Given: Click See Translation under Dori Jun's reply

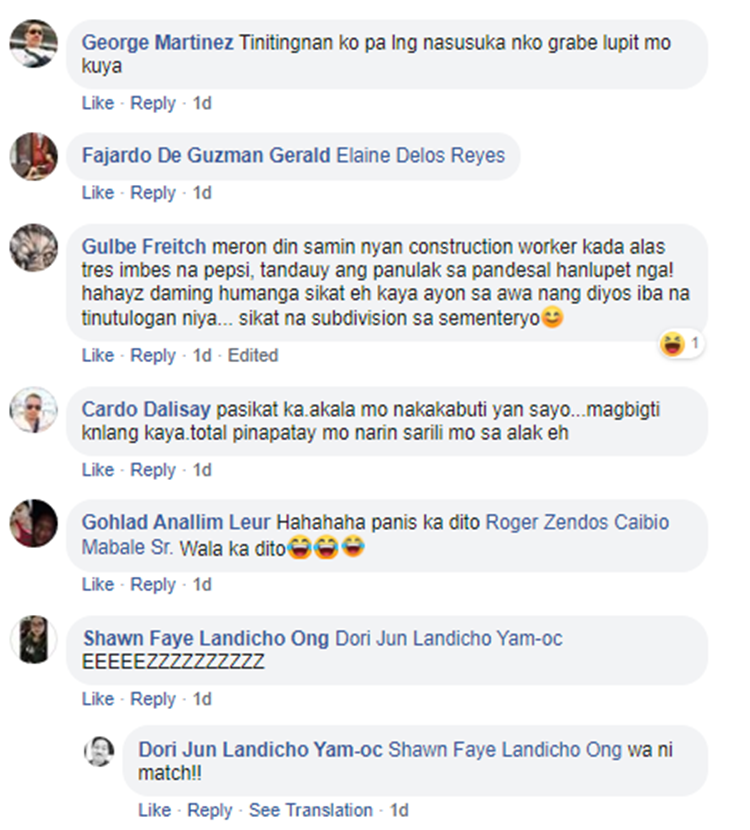Looking at the screenshot, I should (x=311, y=810).
